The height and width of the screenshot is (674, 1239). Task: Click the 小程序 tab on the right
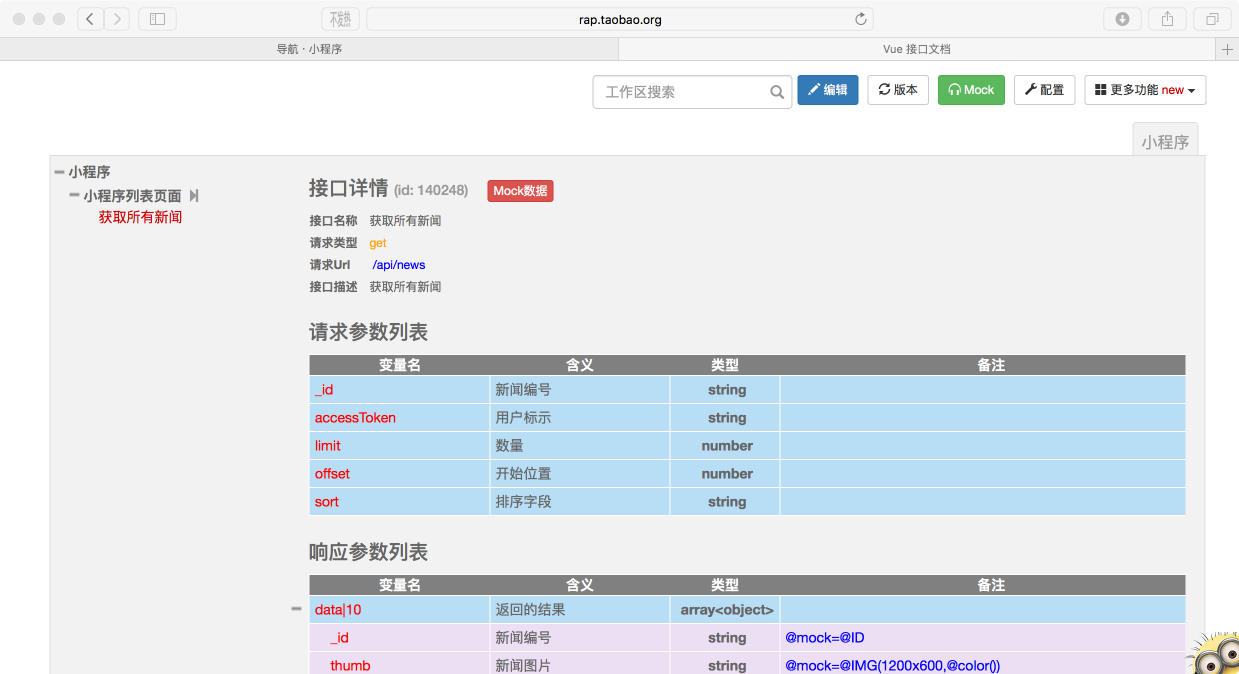(x=1165, y=140)
